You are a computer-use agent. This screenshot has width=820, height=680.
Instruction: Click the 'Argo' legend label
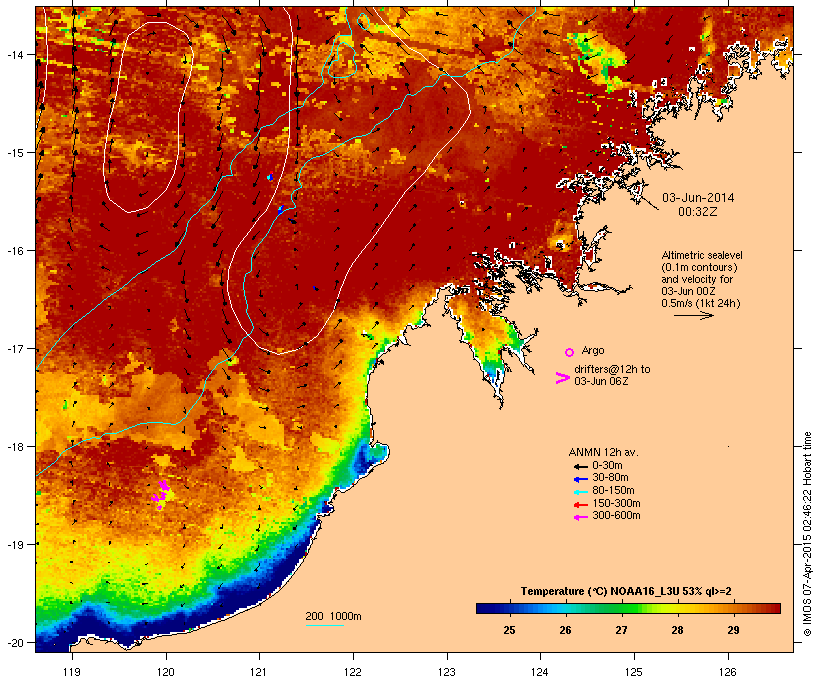[593, 350]
